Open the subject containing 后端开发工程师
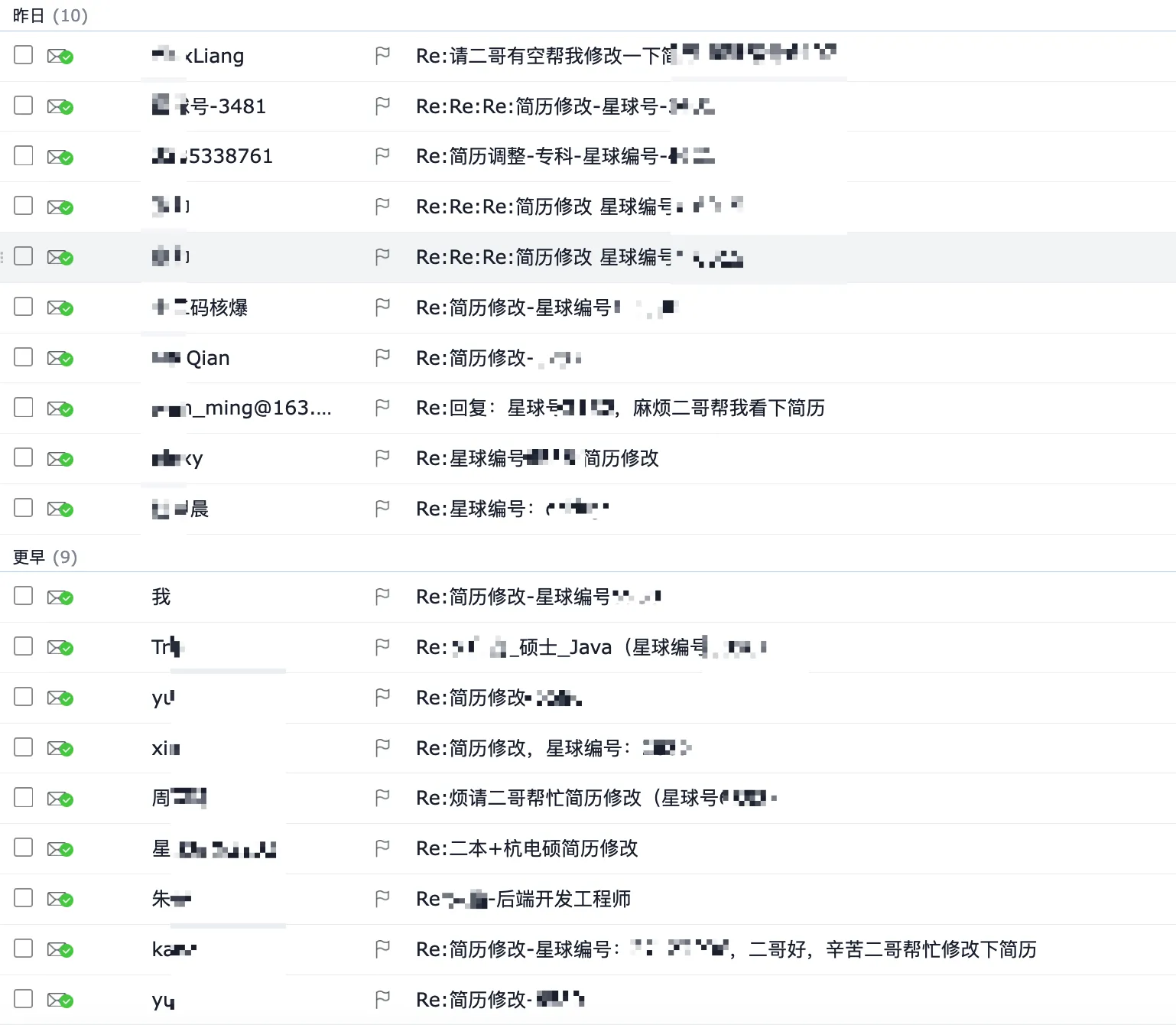1176x1025 pixels. pyautogui.click(x=523, y=899)
